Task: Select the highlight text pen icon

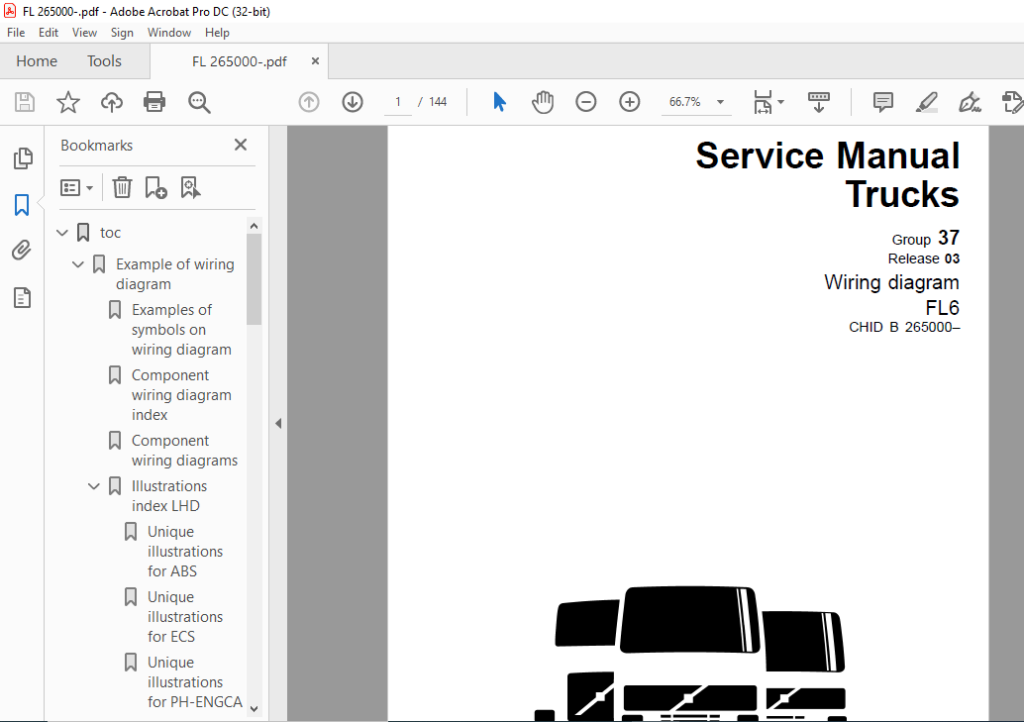Action: [927, 102]
